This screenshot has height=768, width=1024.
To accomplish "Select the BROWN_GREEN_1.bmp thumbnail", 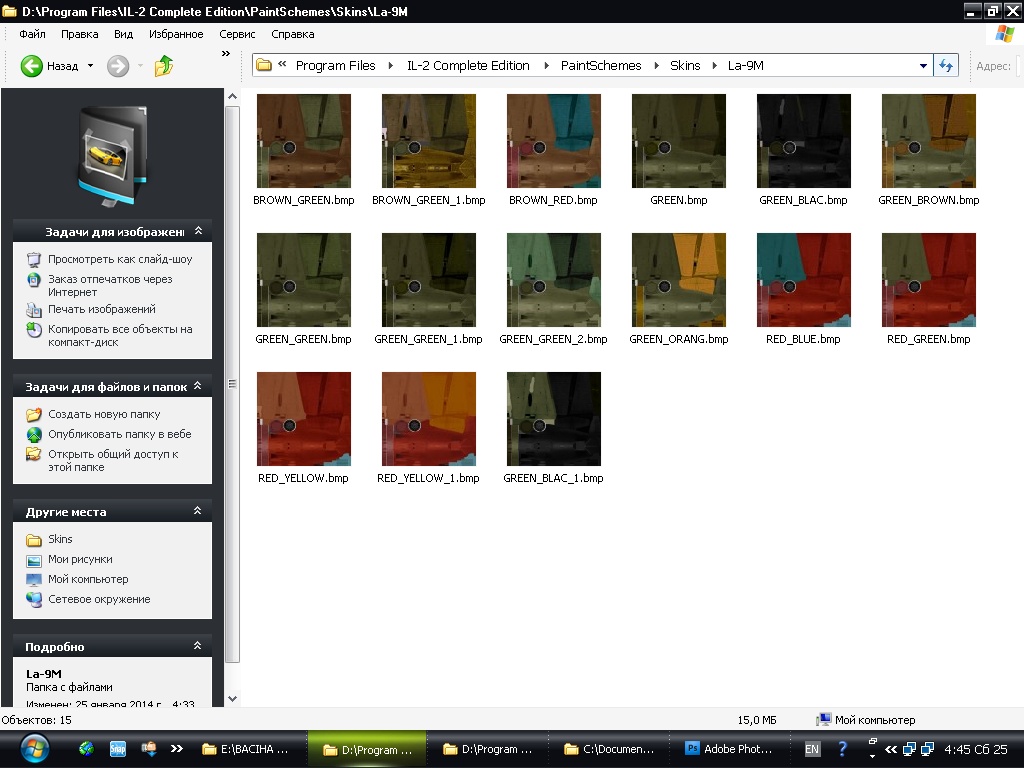I will click(428, 141).
